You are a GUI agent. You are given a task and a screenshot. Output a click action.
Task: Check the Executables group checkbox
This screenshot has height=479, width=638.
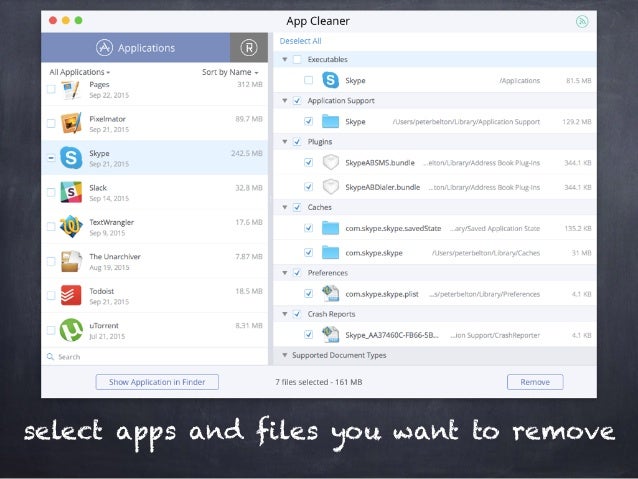click(297, 59)
